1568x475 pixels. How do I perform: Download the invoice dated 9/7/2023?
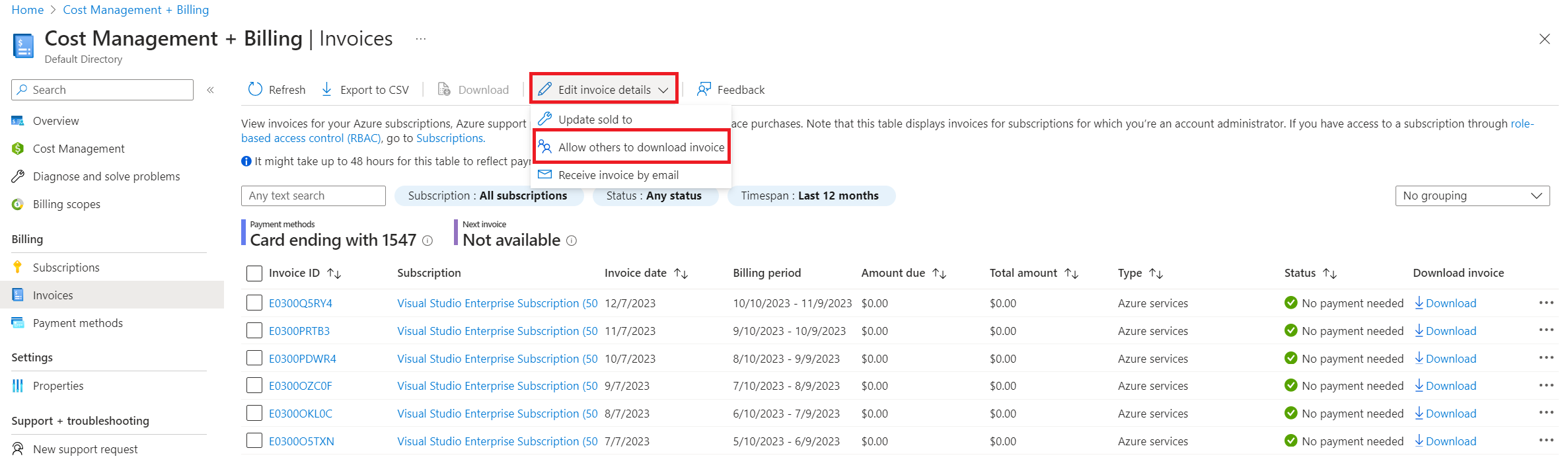[x=1445, y=386]
